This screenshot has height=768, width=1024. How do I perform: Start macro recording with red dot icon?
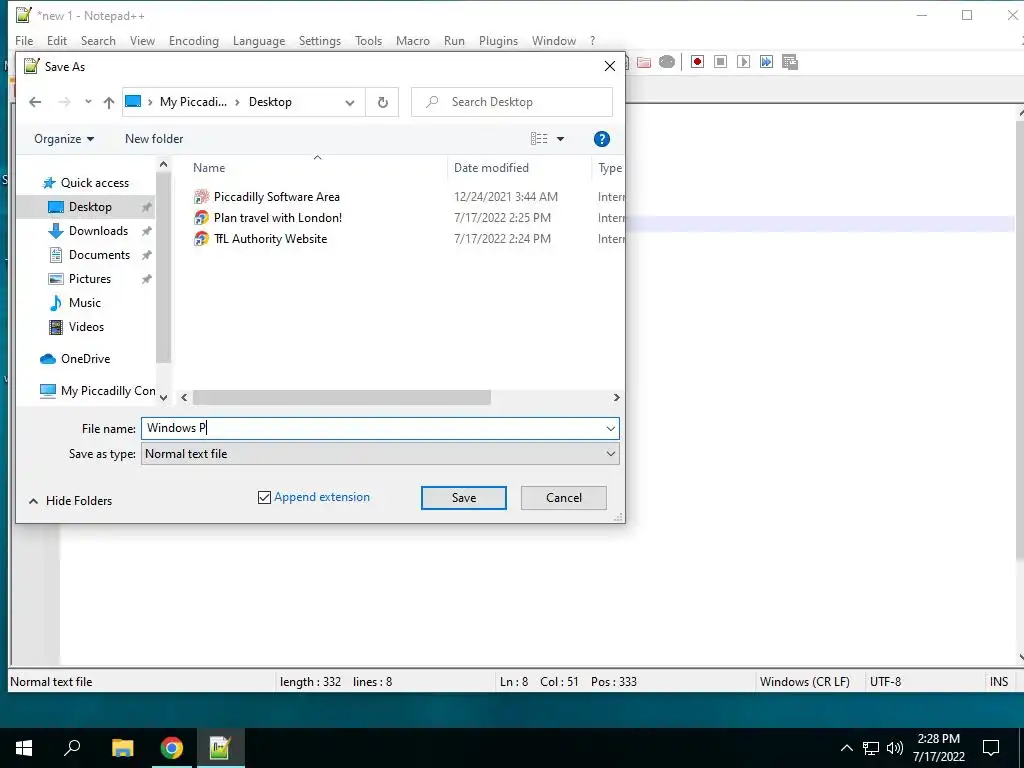tap(697, 62)
